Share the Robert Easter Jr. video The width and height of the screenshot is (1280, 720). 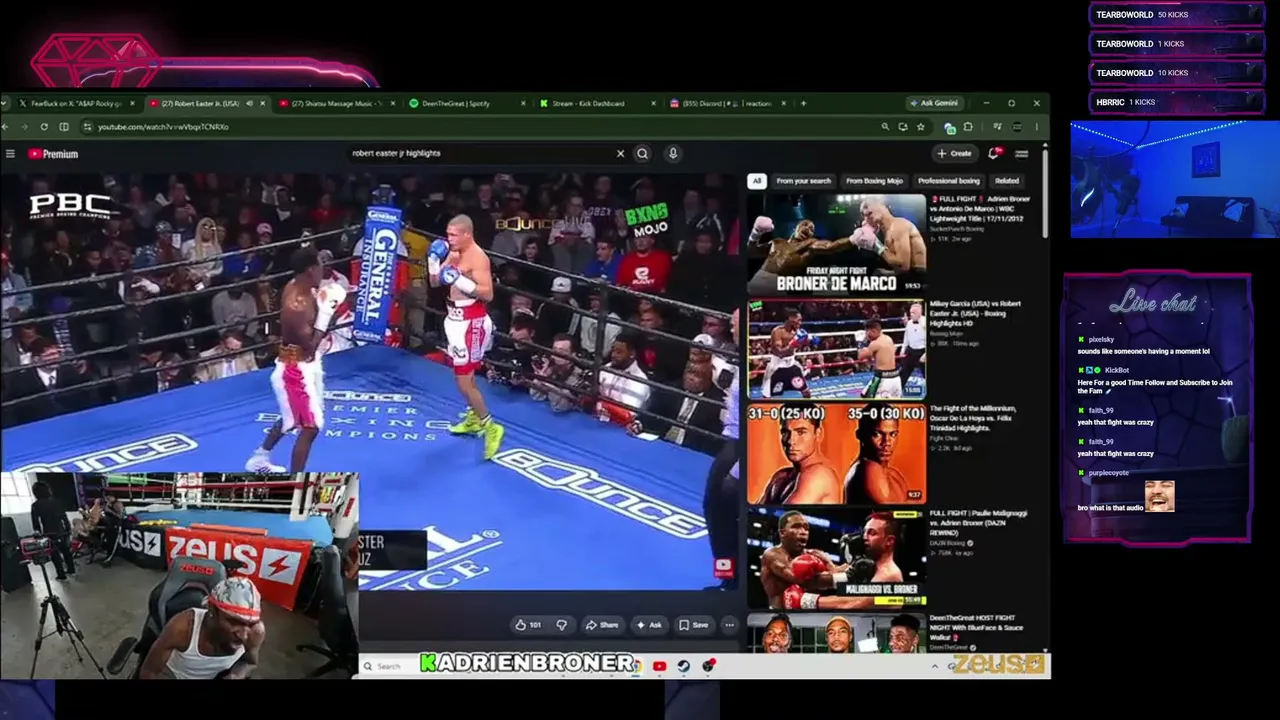pyautogui.click(x=602, y=625)
